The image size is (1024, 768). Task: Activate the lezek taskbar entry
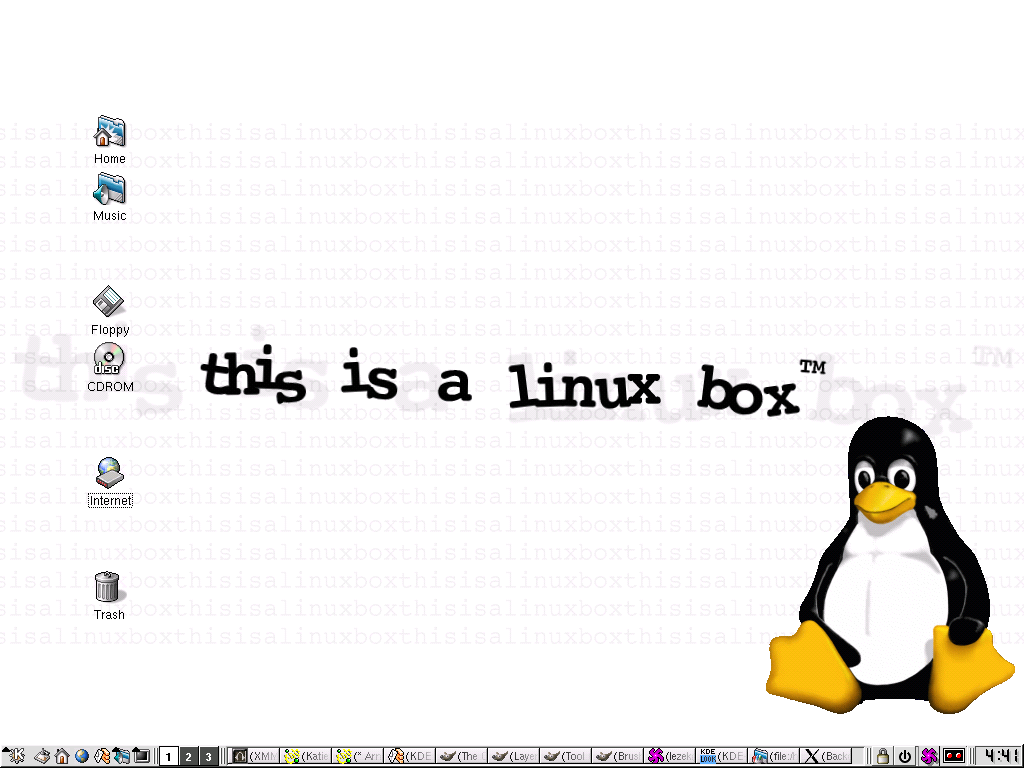pyautogui.click(x=671, y=756)
